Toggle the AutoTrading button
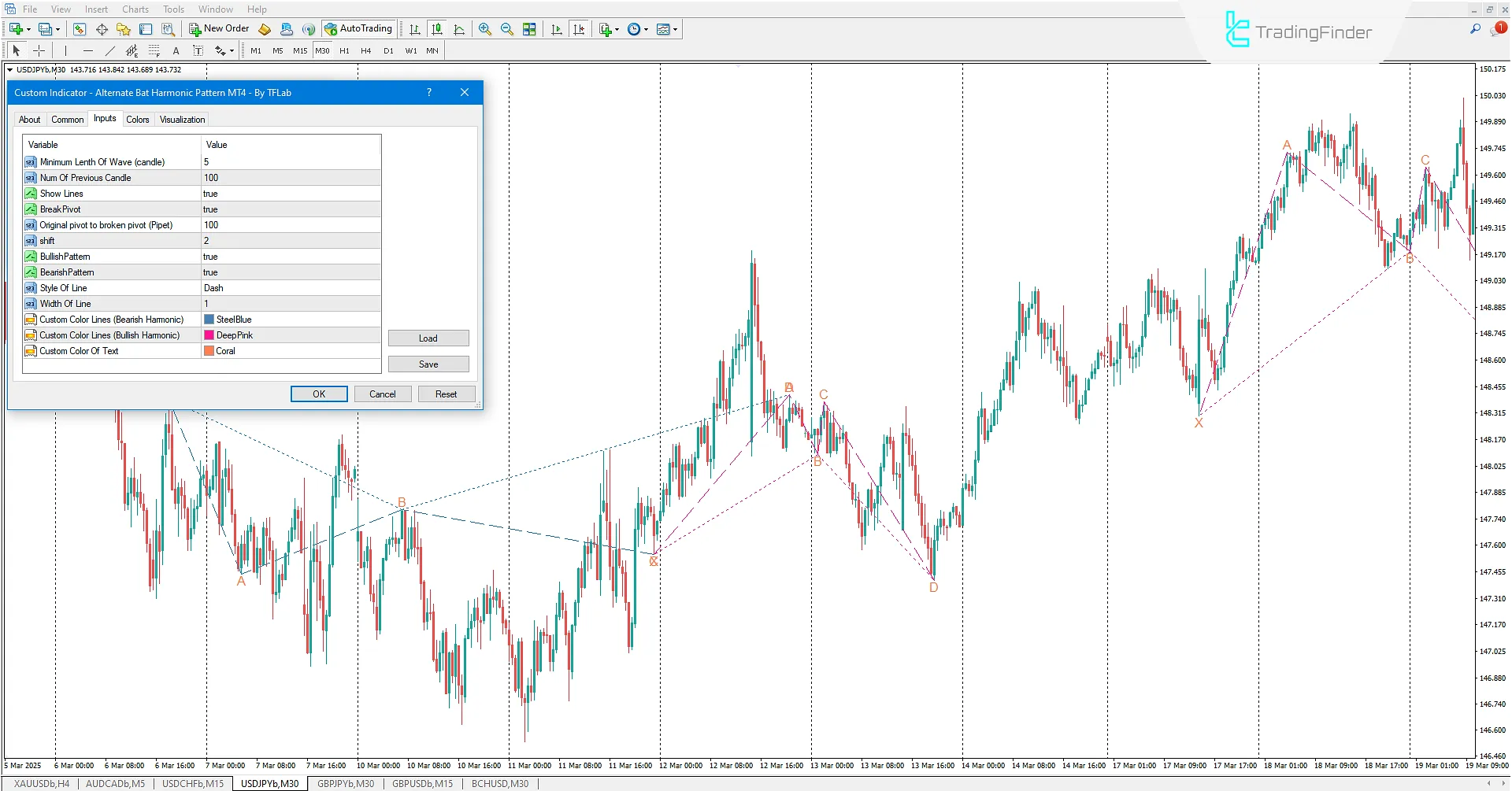 [358, 29]
